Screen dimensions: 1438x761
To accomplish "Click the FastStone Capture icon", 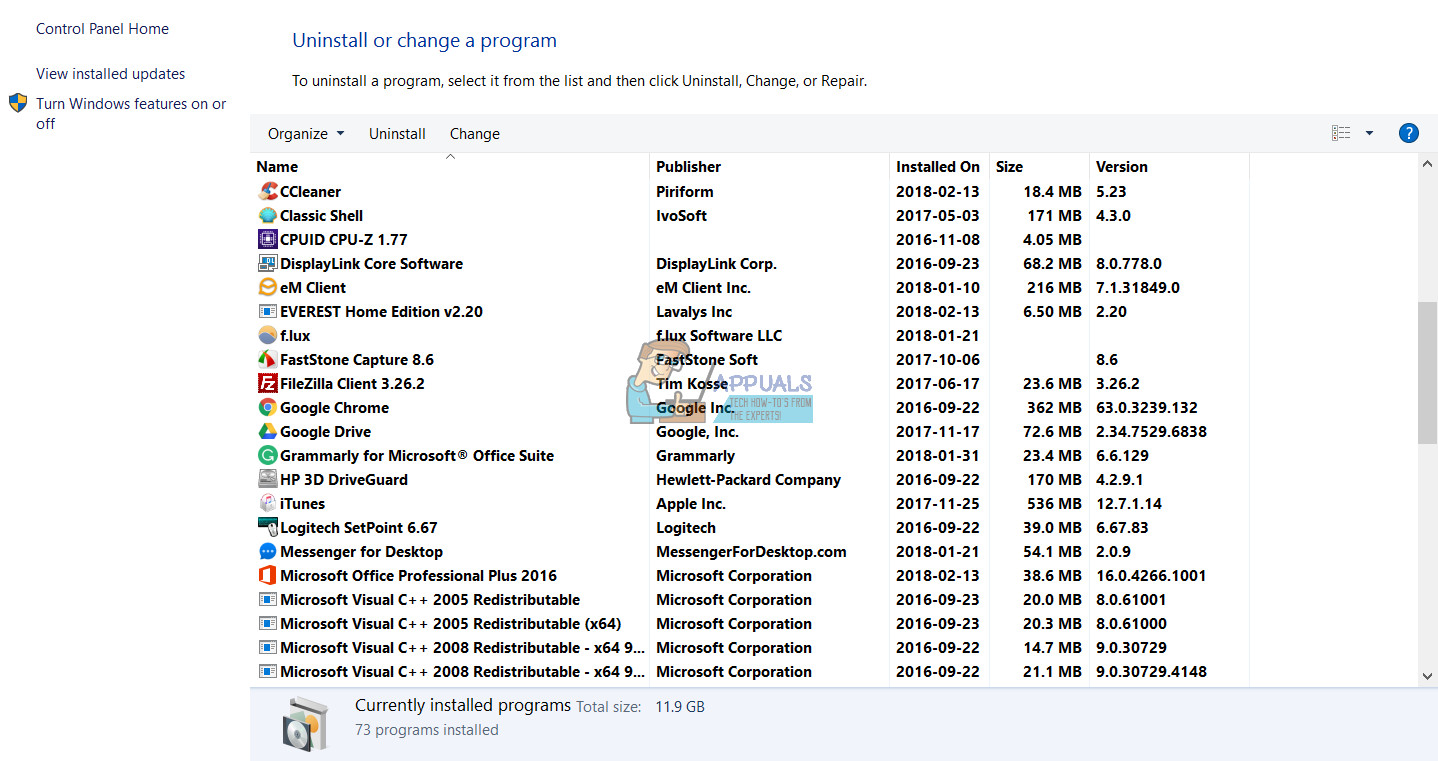I will [x=267, y=359].
